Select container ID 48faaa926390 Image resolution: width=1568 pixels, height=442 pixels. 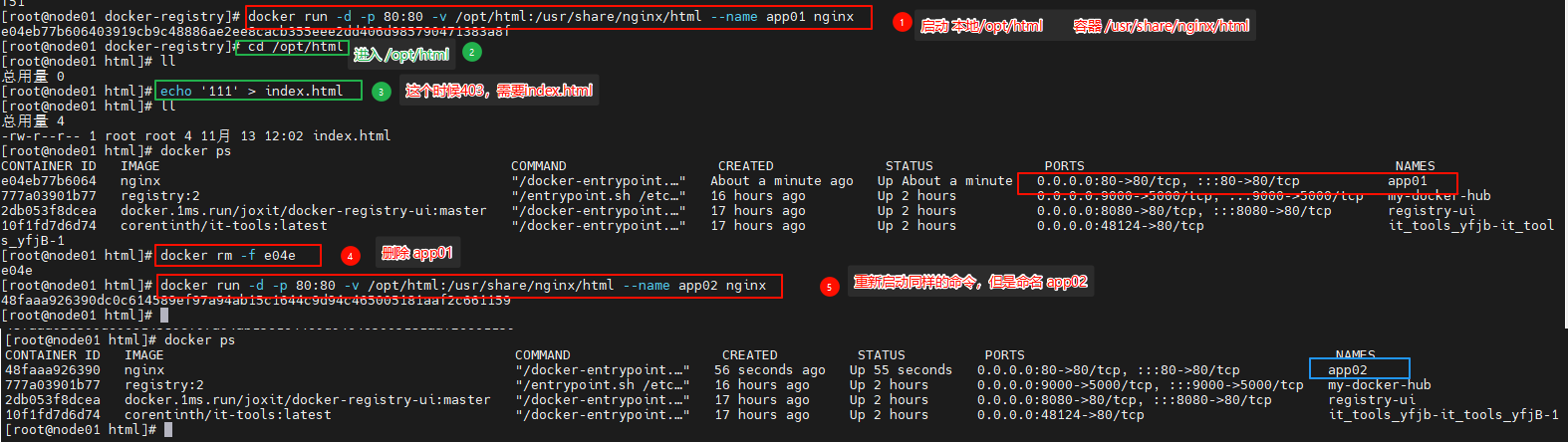tap(53, 370)
